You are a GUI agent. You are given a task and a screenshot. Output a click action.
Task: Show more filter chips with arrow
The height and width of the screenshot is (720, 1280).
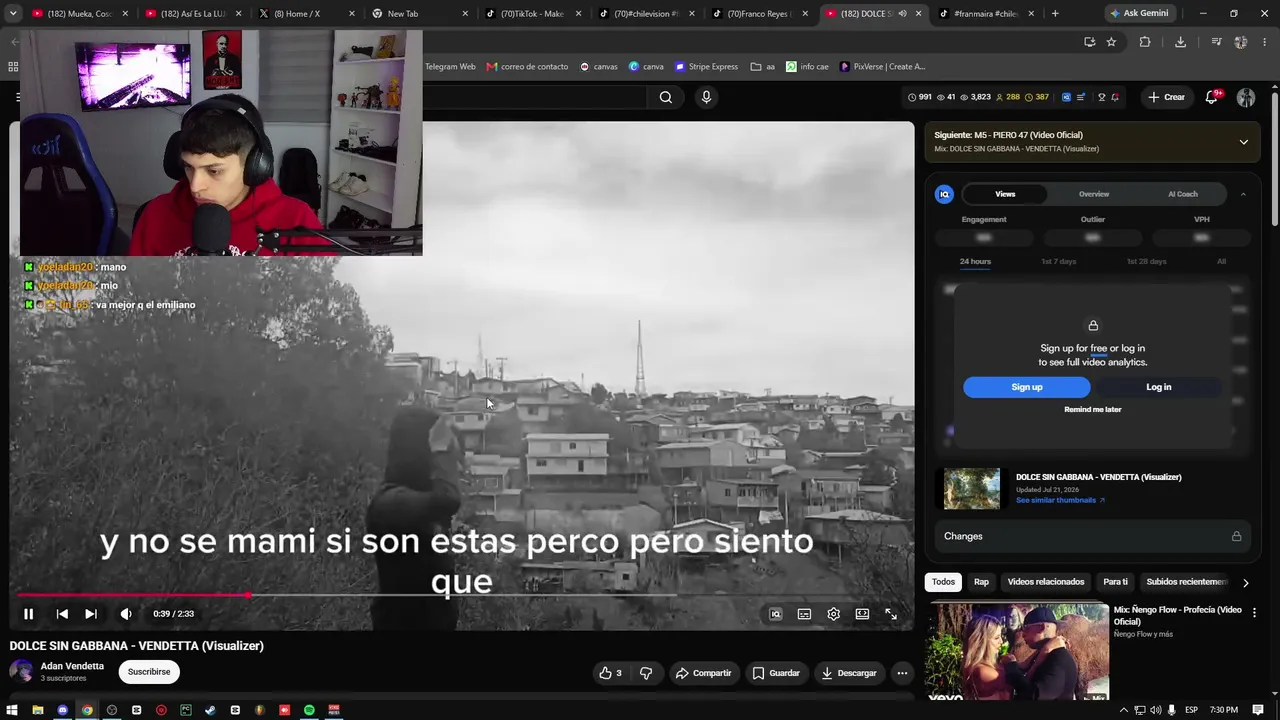click(x=1245, y=582)
